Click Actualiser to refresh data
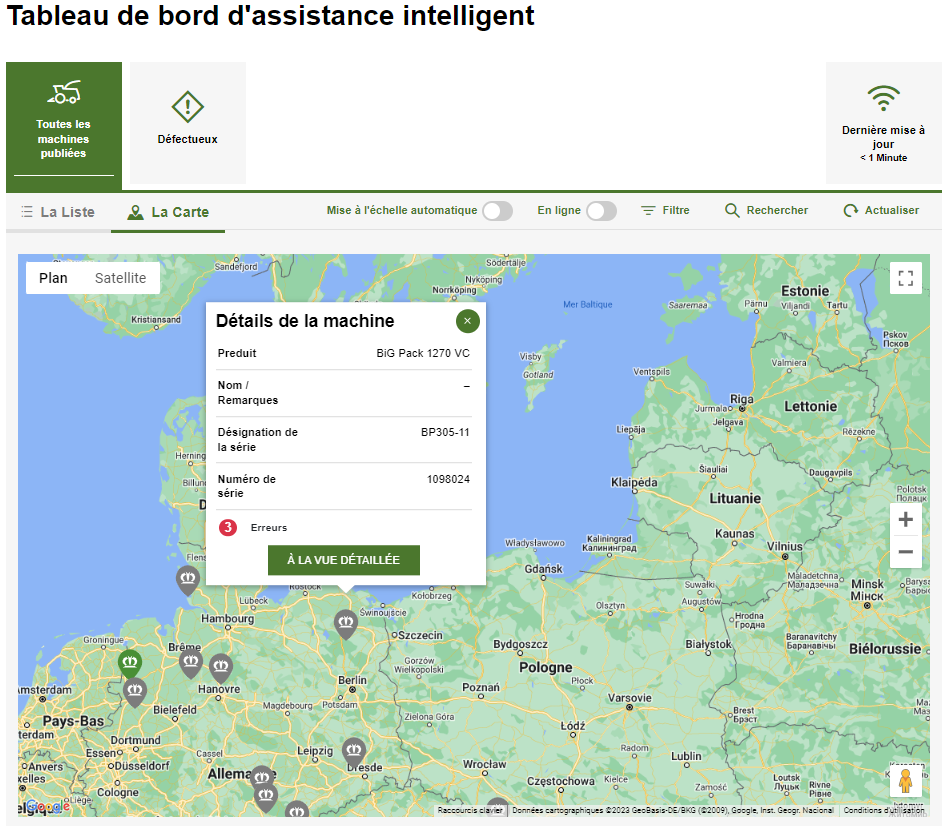This screenshot has width=943, height=826. click(x=881, y=211)
